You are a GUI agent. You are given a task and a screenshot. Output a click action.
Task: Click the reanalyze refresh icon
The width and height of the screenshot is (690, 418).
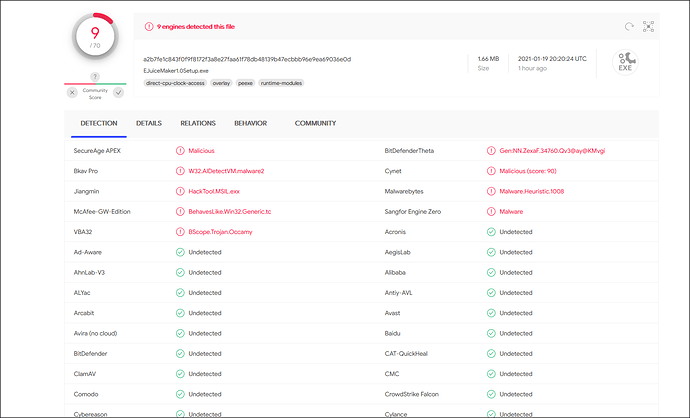629,26
